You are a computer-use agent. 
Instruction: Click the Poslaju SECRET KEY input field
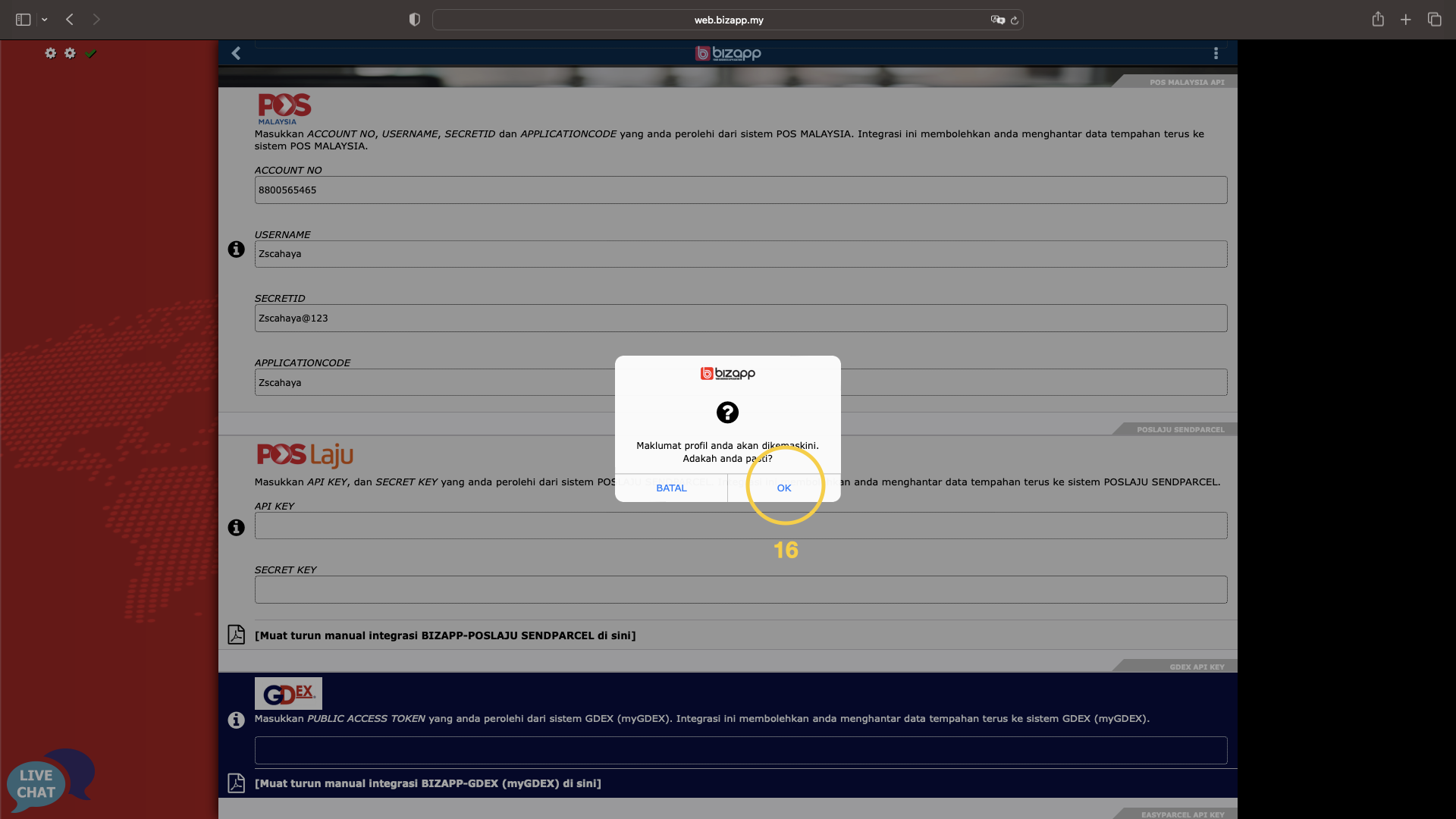pos(741,589)
